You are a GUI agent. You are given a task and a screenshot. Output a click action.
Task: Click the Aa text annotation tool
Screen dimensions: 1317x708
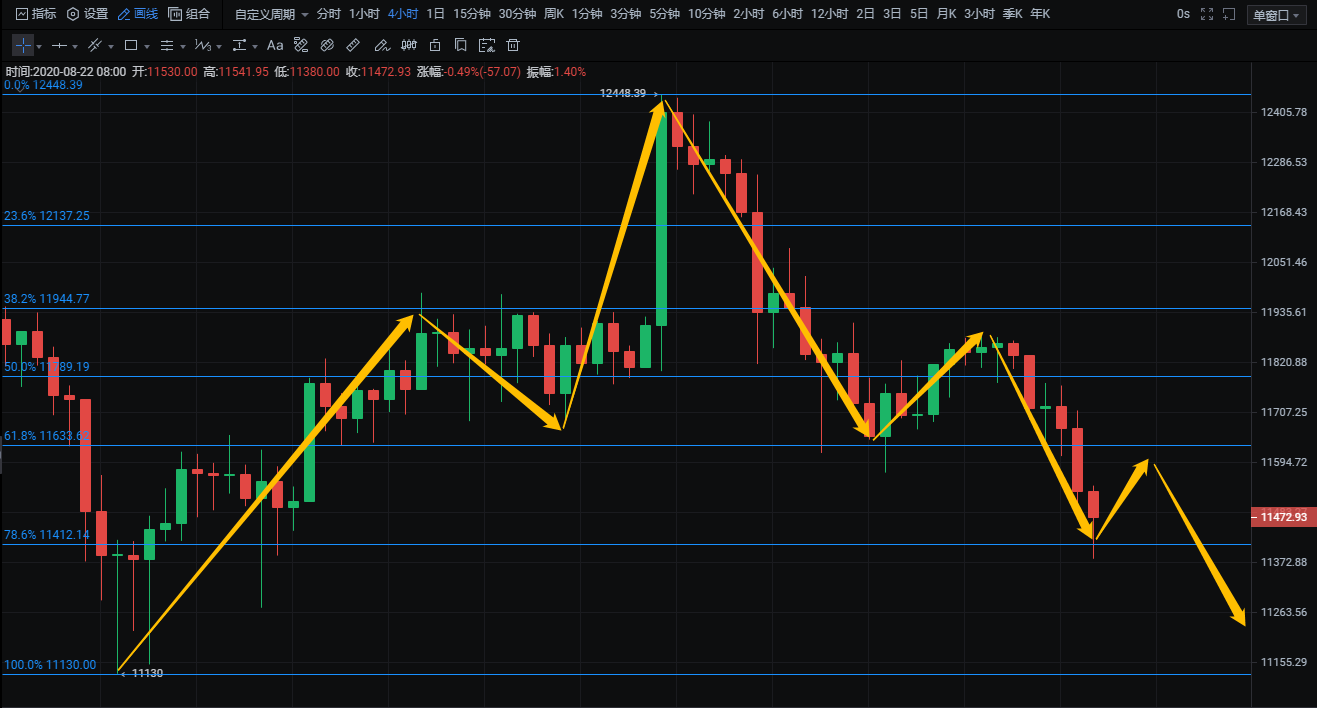(x=275, y=45)
